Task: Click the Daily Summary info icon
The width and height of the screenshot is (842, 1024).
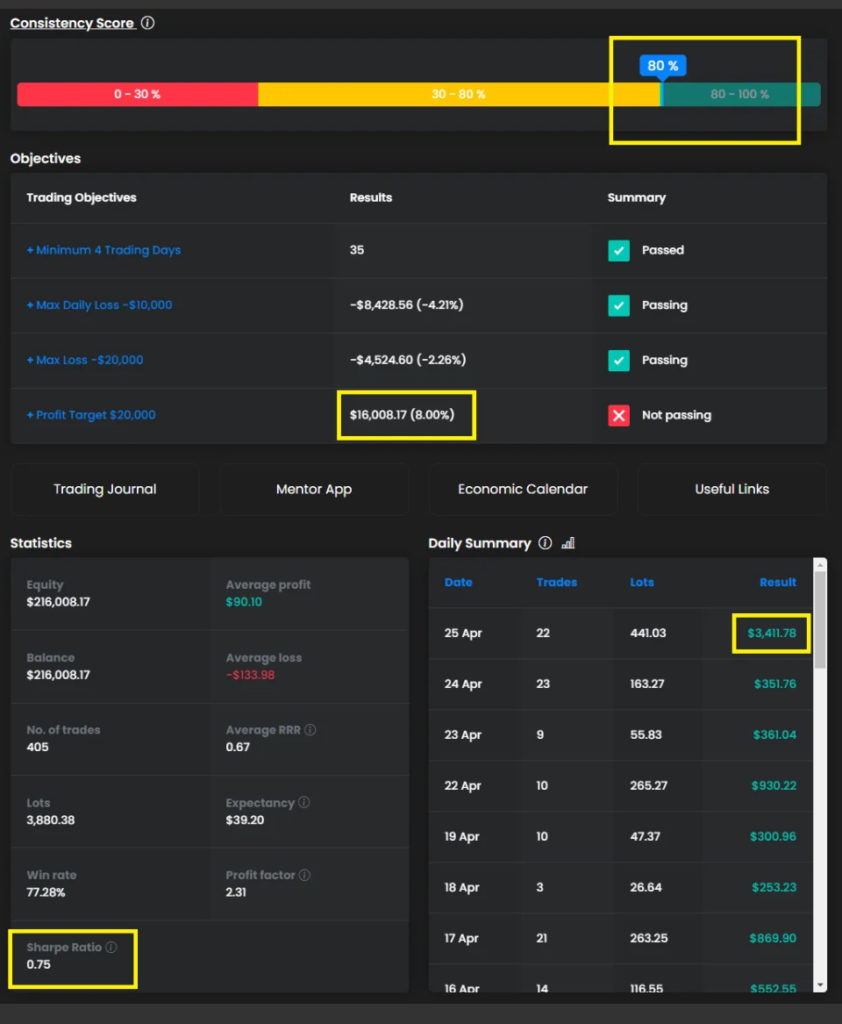Action: click(x=545, y=543)
